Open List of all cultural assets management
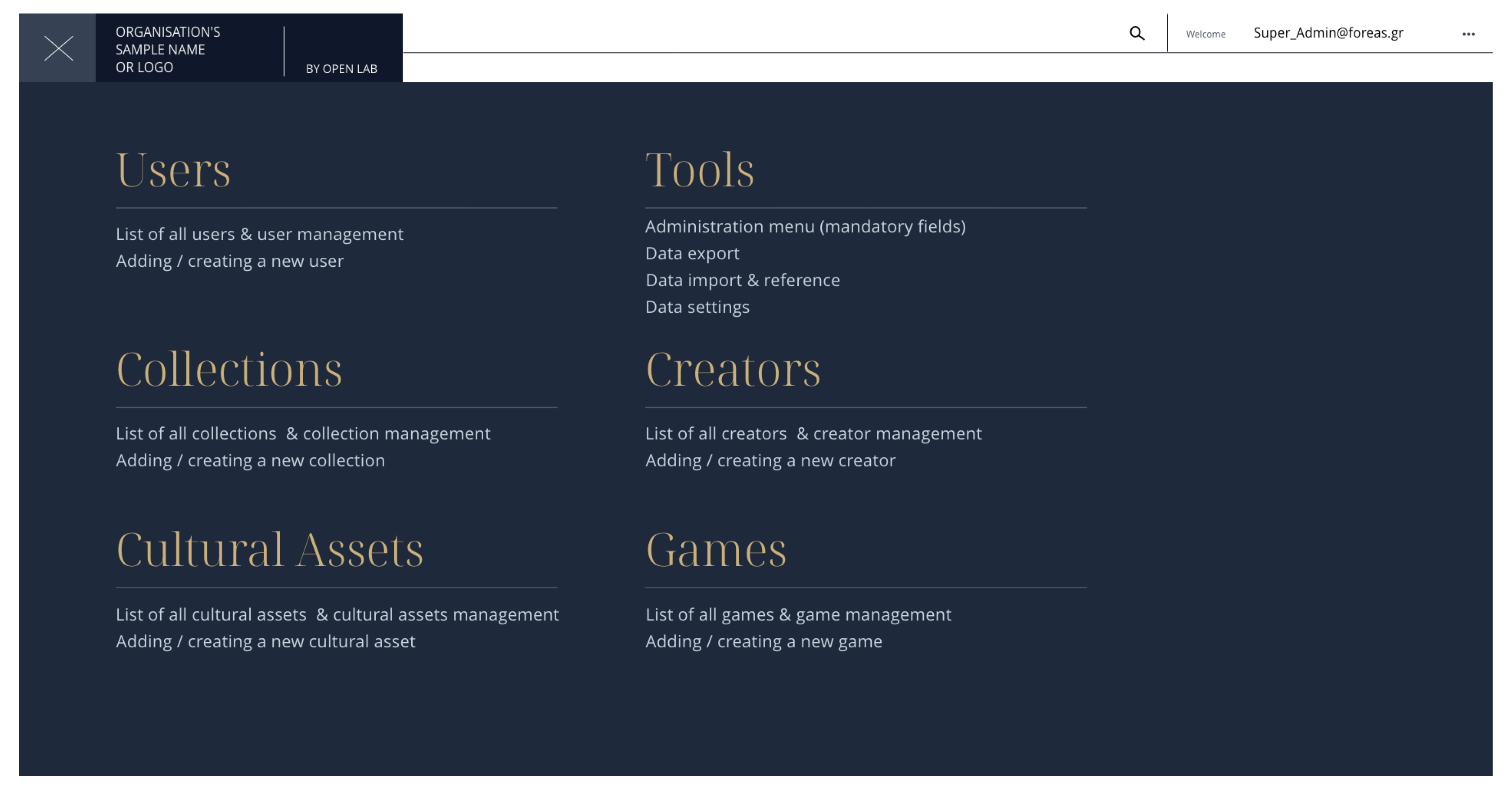 (337, 614)
